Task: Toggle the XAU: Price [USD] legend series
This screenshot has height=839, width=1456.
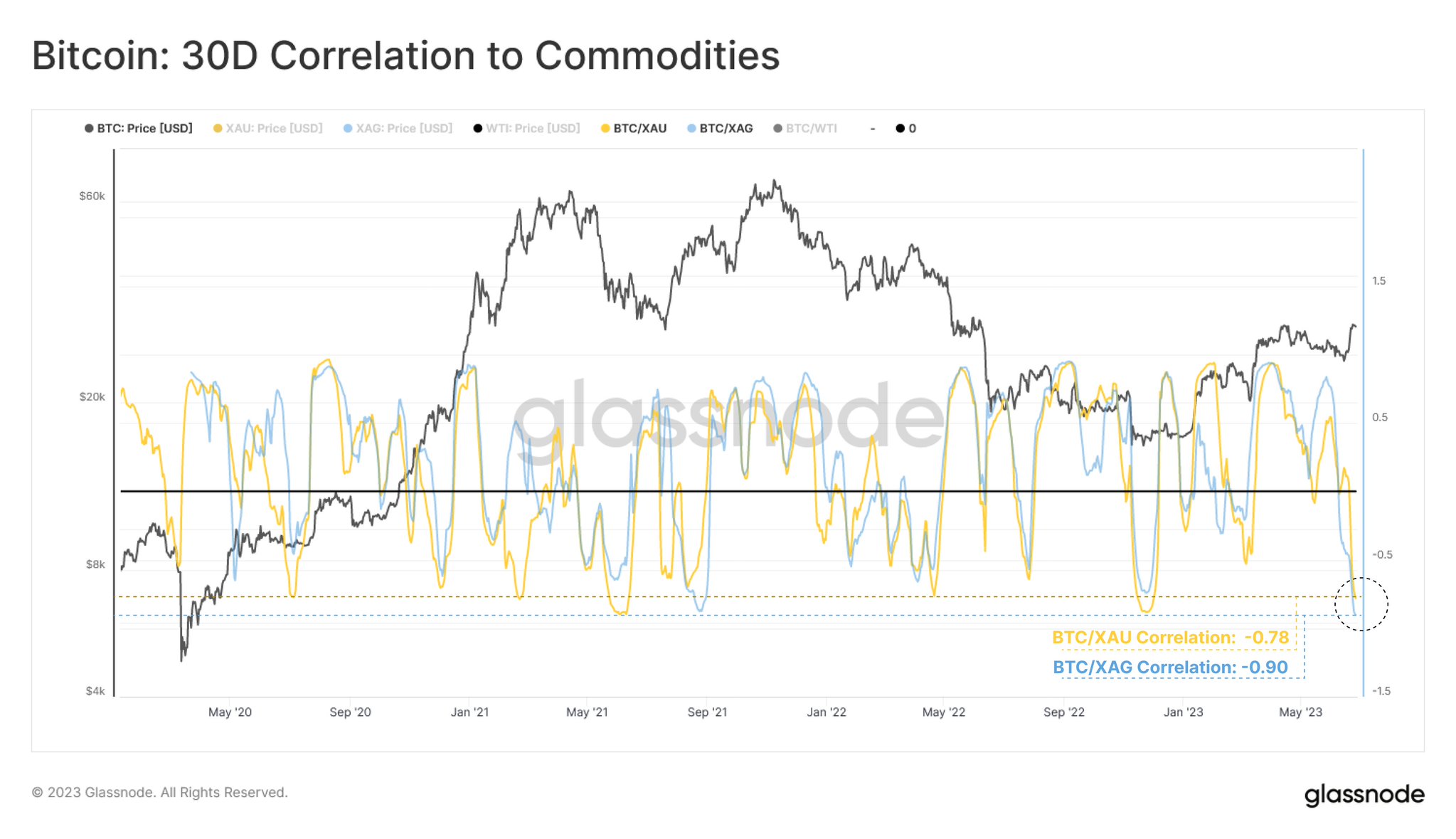Action: pos(274,129)
